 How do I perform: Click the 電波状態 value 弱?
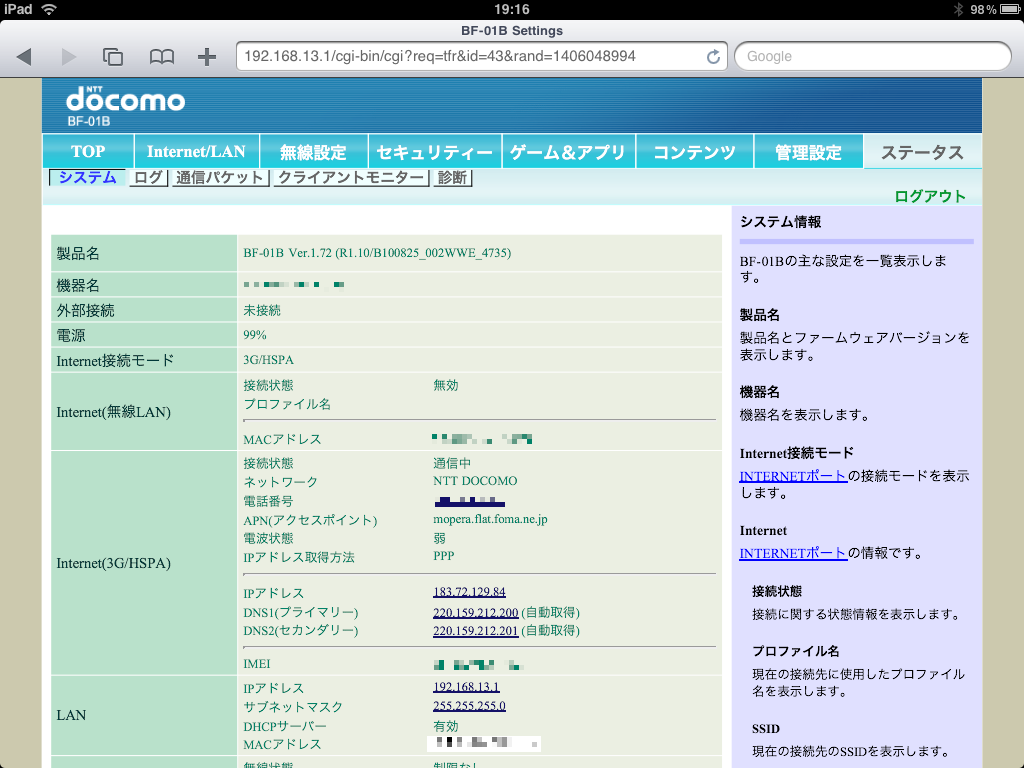440,538
